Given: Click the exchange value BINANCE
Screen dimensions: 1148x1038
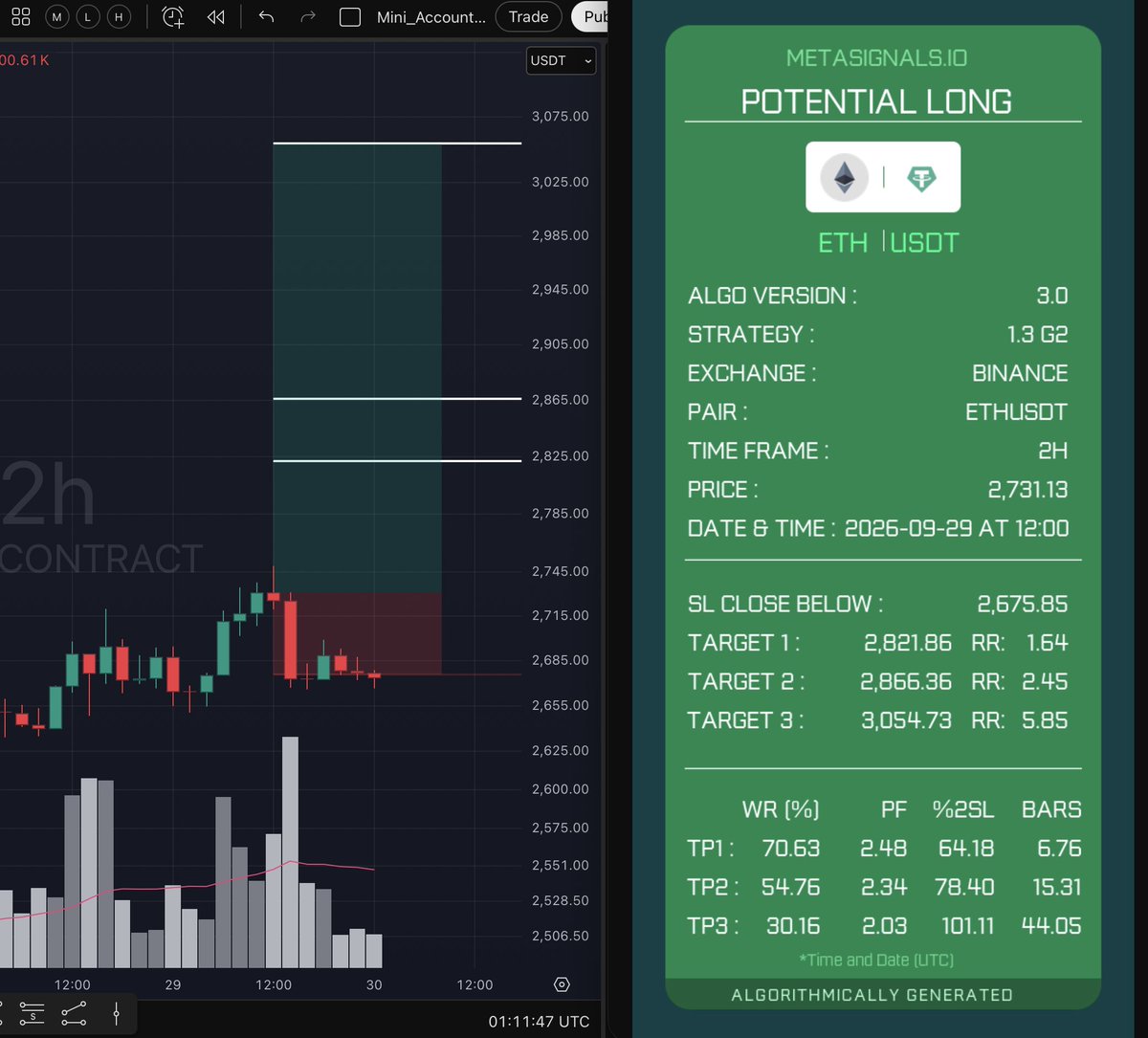Looking at the screenshot, I should coord(1020,373).
